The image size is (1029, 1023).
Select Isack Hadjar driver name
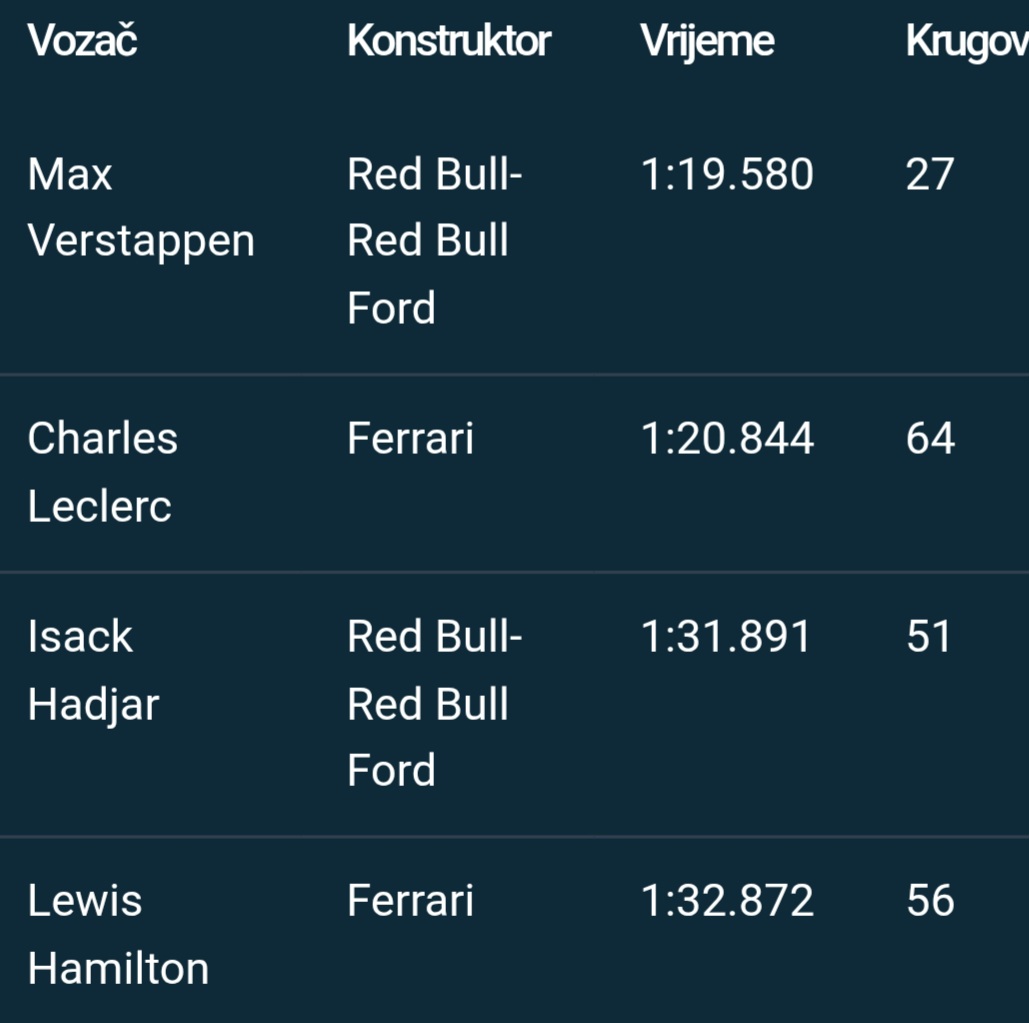tap(94, 670)
